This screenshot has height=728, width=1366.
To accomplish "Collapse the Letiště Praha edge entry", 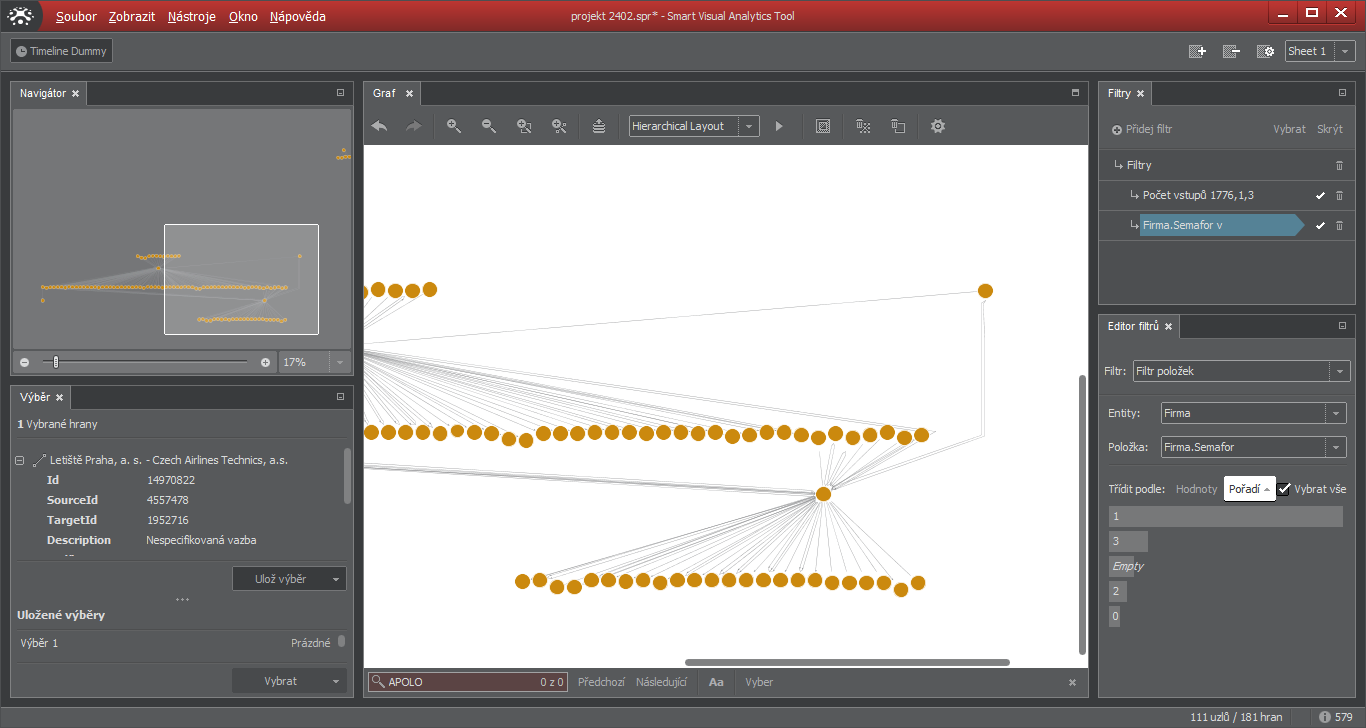I will click(x=20, y=460).
